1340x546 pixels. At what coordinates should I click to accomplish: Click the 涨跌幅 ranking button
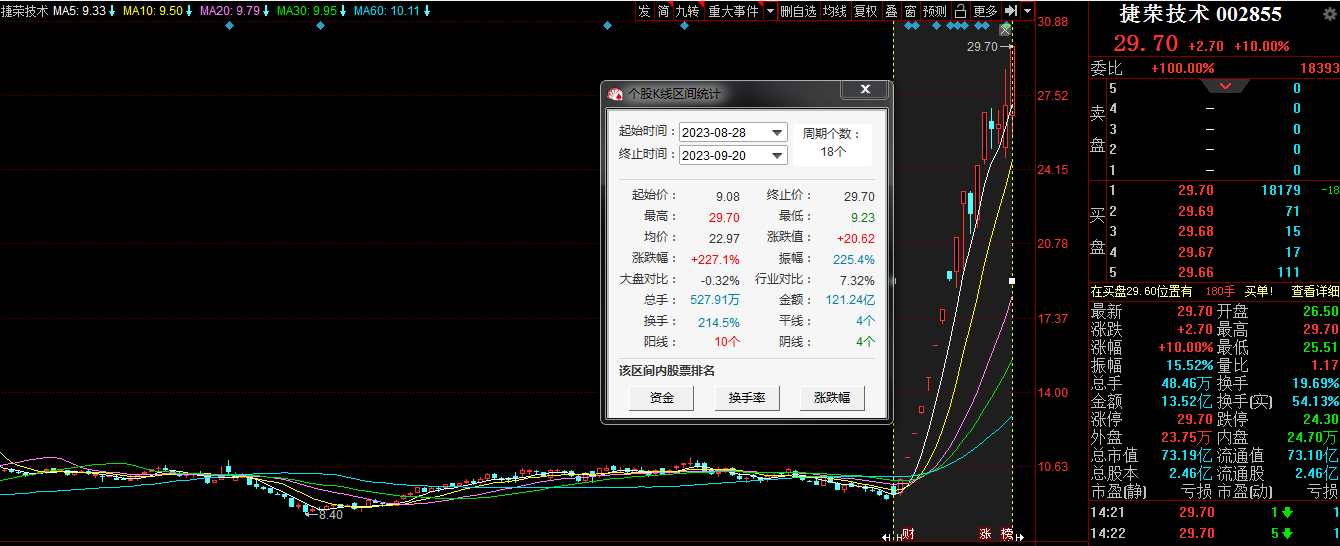[x=832, y=398]
